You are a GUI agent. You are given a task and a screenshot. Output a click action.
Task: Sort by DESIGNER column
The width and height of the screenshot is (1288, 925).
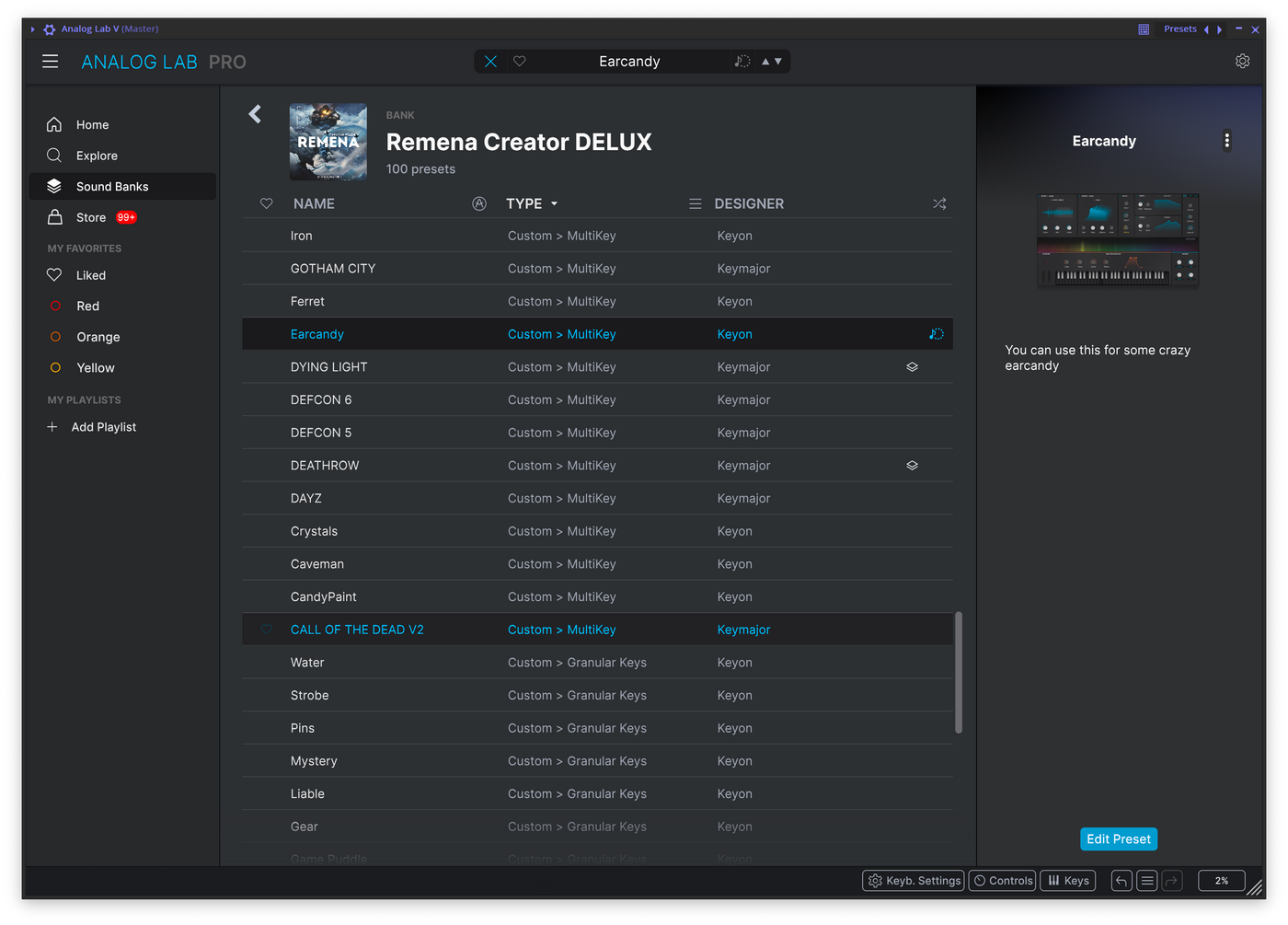click(x=749, y=203)
